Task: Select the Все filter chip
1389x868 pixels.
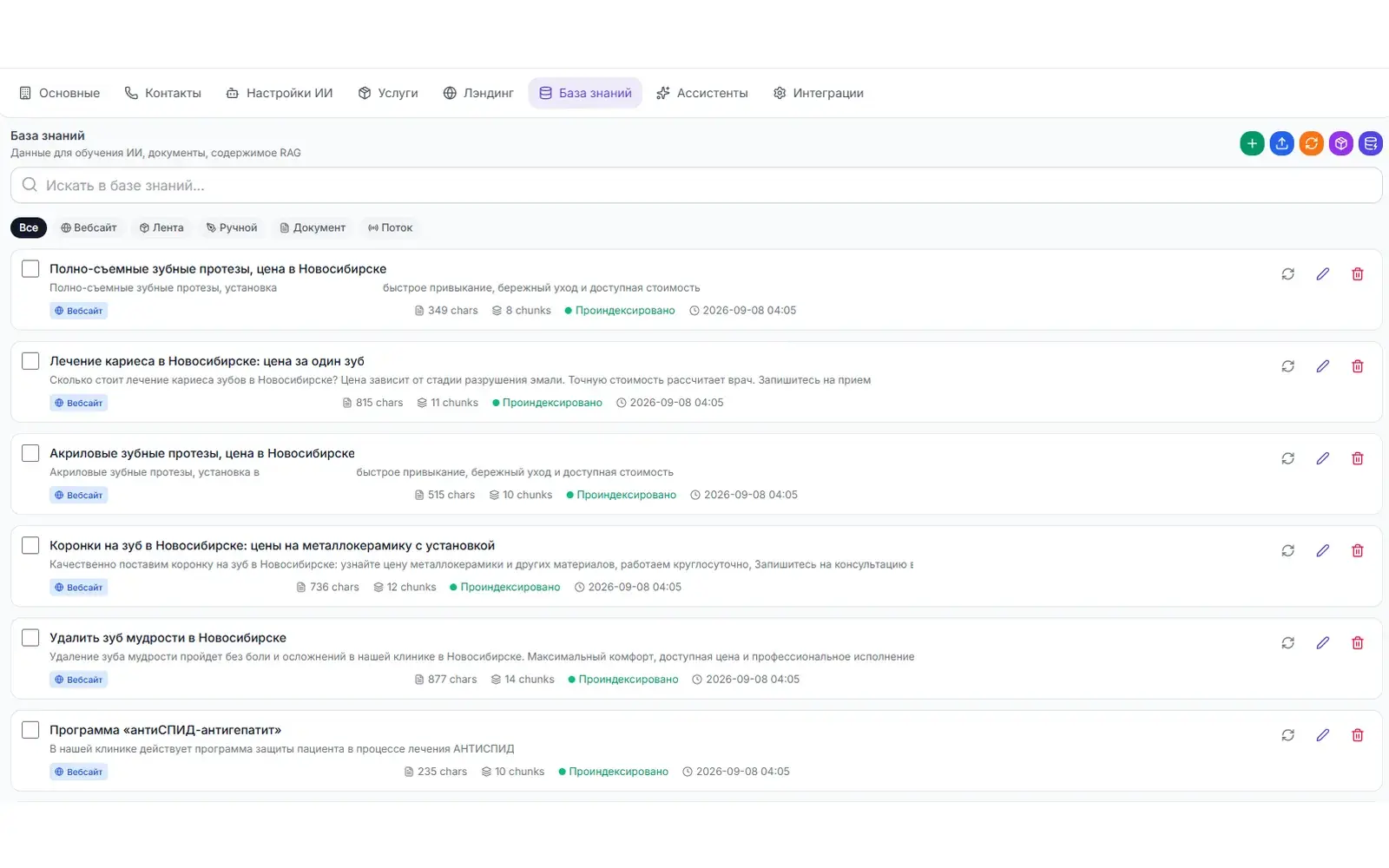Action: pyautogui.click(x=29, y=227)
